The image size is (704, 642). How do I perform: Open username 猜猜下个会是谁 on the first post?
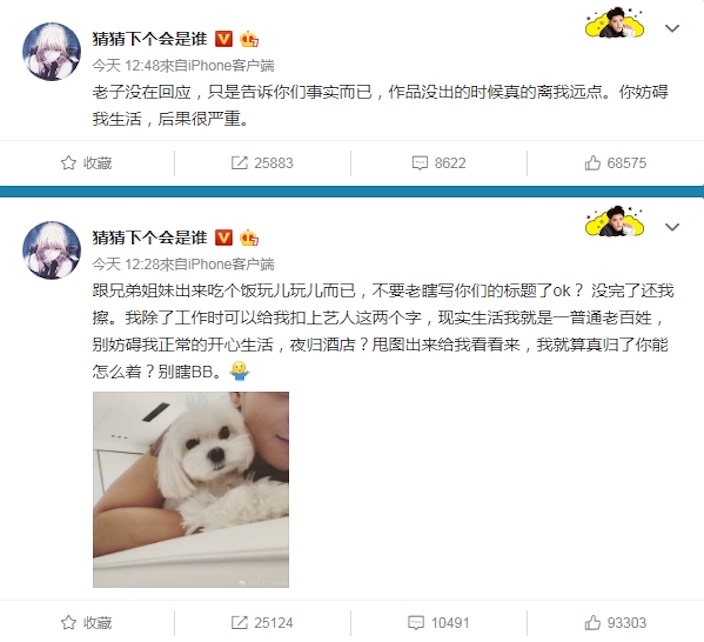(x=150, y=39)
